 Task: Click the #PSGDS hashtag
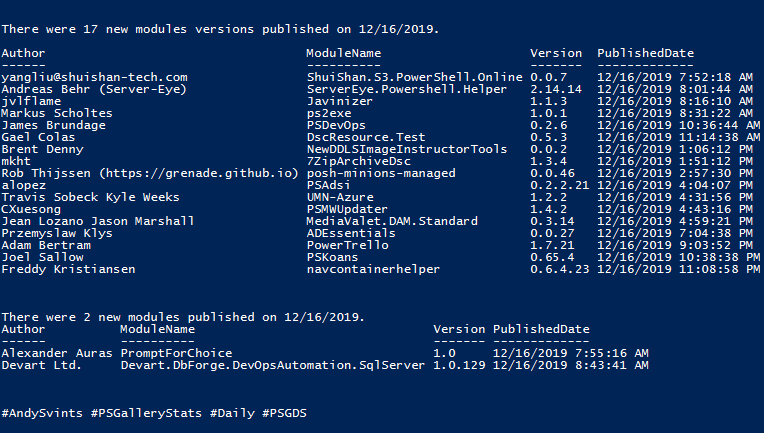pyautogui.click(x=285, y=413)
